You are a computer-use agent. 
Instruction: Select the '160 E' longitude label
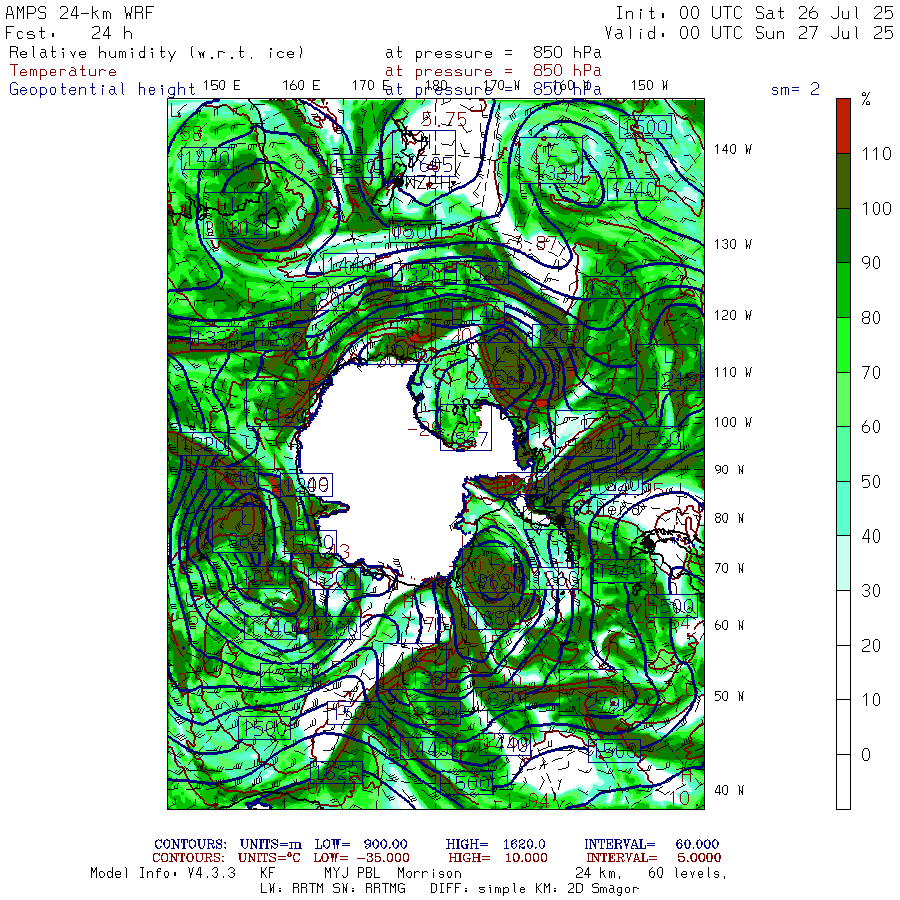(301, 86)
